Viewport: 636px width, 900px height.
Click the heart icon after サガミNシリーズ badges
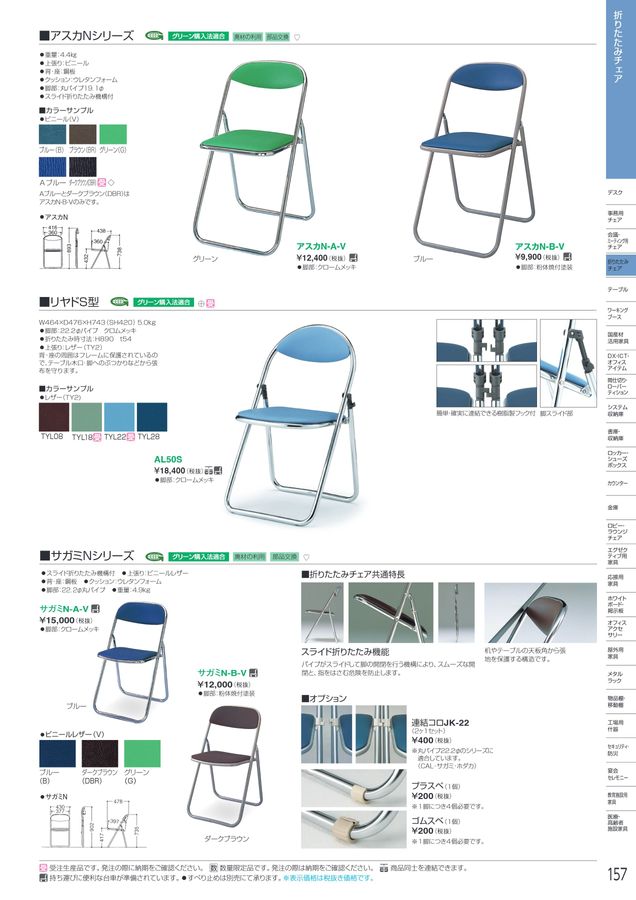(x=306, y=557)
